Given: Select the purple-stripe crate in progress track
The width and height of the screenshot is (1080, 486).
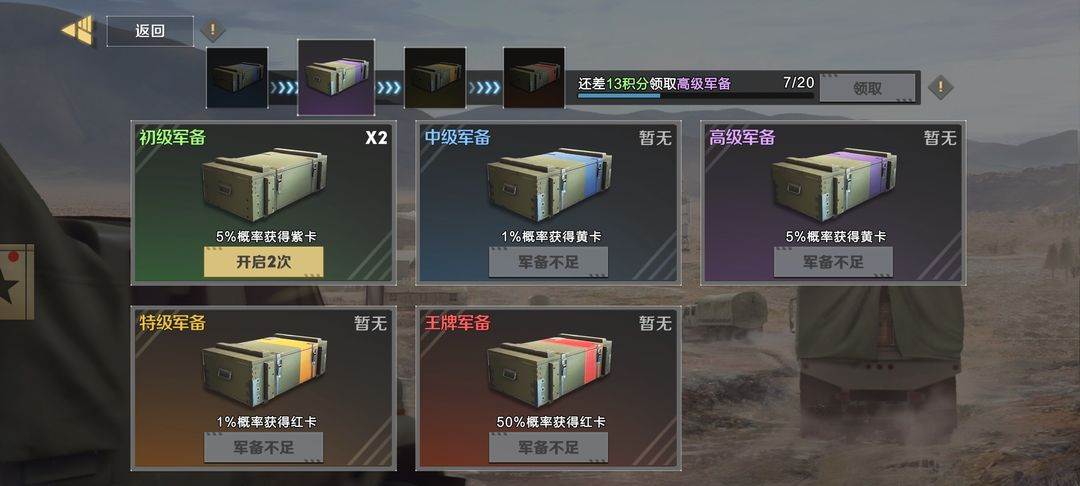Looking at the screenshot, I should [336, 77].
